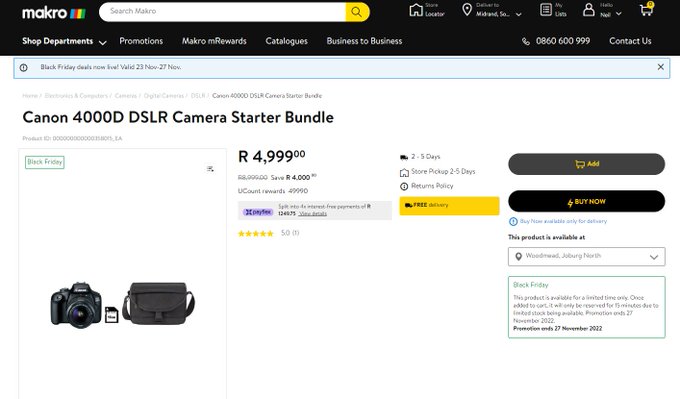This screenshot has width=680, height=399.
Task: Open Payflex View details link
Action: click(313, 214)
